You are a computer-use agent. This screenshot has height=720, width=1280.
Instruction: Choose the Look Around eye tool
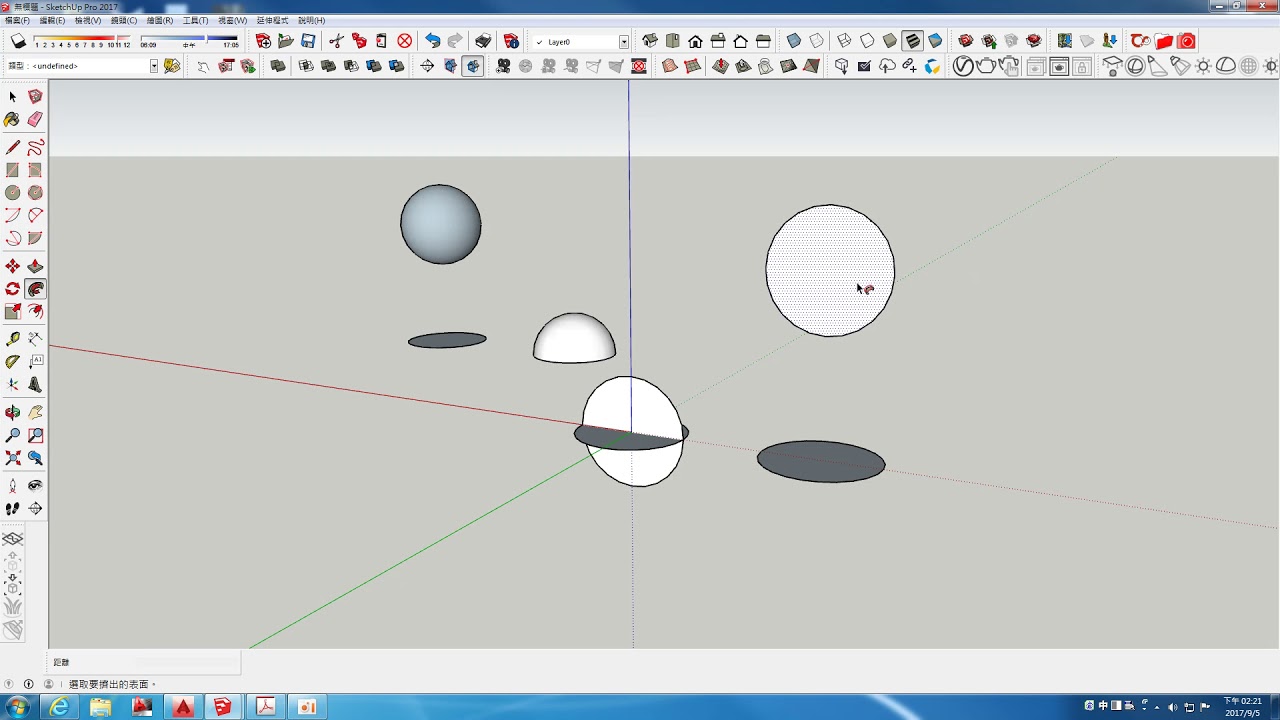coord(35,485)
